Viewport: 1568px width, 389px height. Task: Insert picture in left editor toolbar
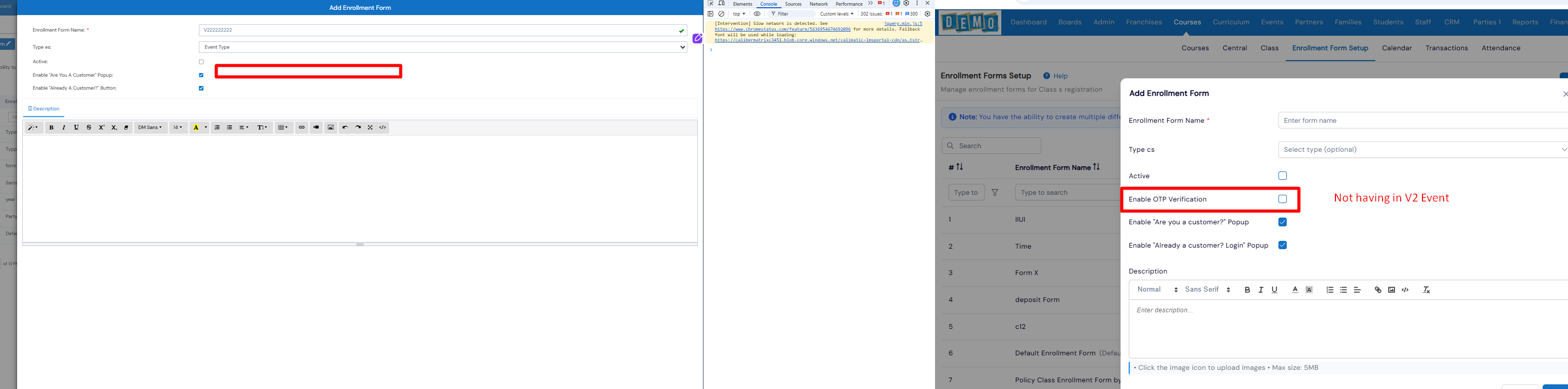point(330,127)
